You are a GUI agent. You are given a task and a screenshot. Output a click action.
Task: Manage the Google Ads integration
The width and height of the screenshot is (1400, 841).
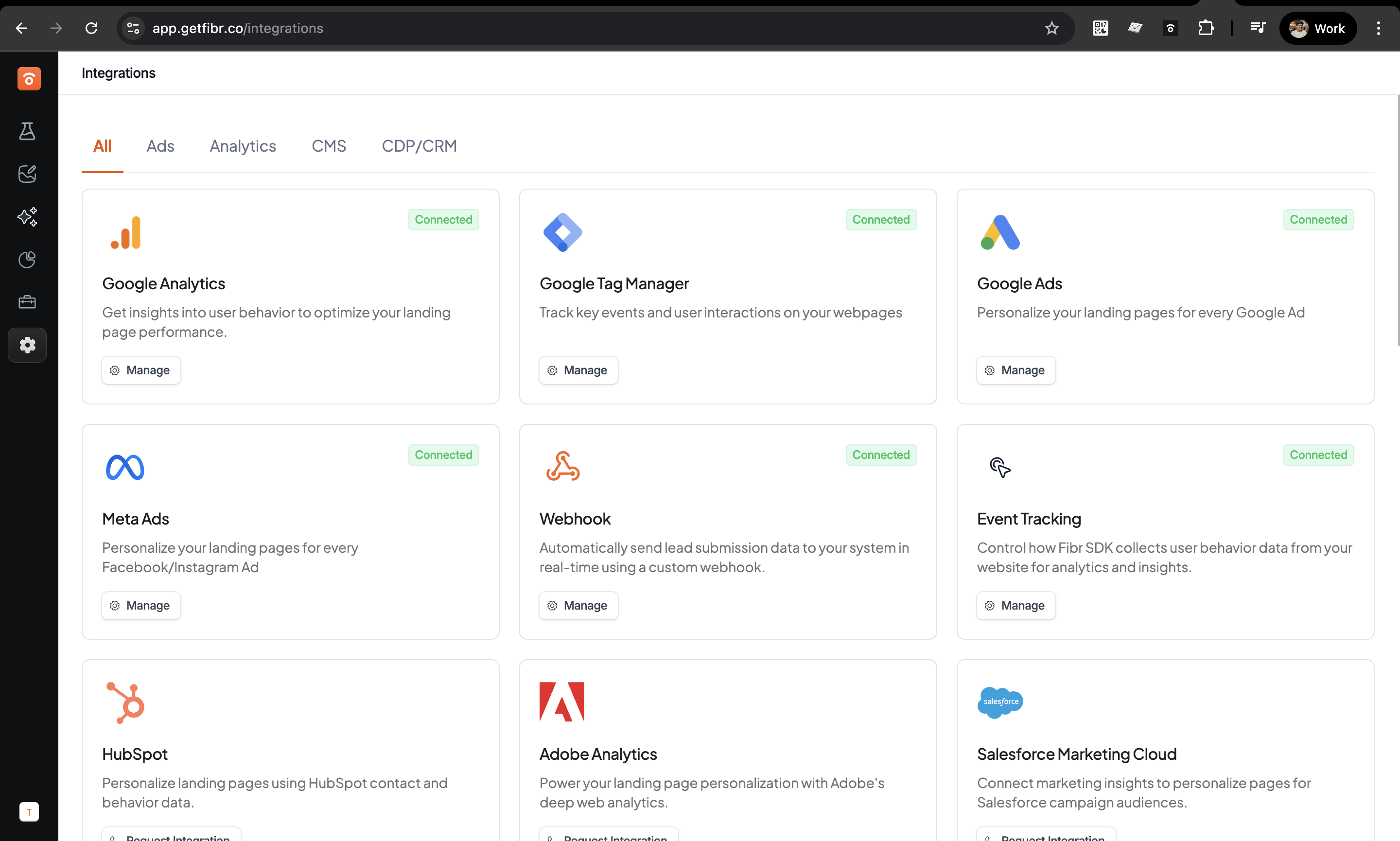pos(1015,370)
